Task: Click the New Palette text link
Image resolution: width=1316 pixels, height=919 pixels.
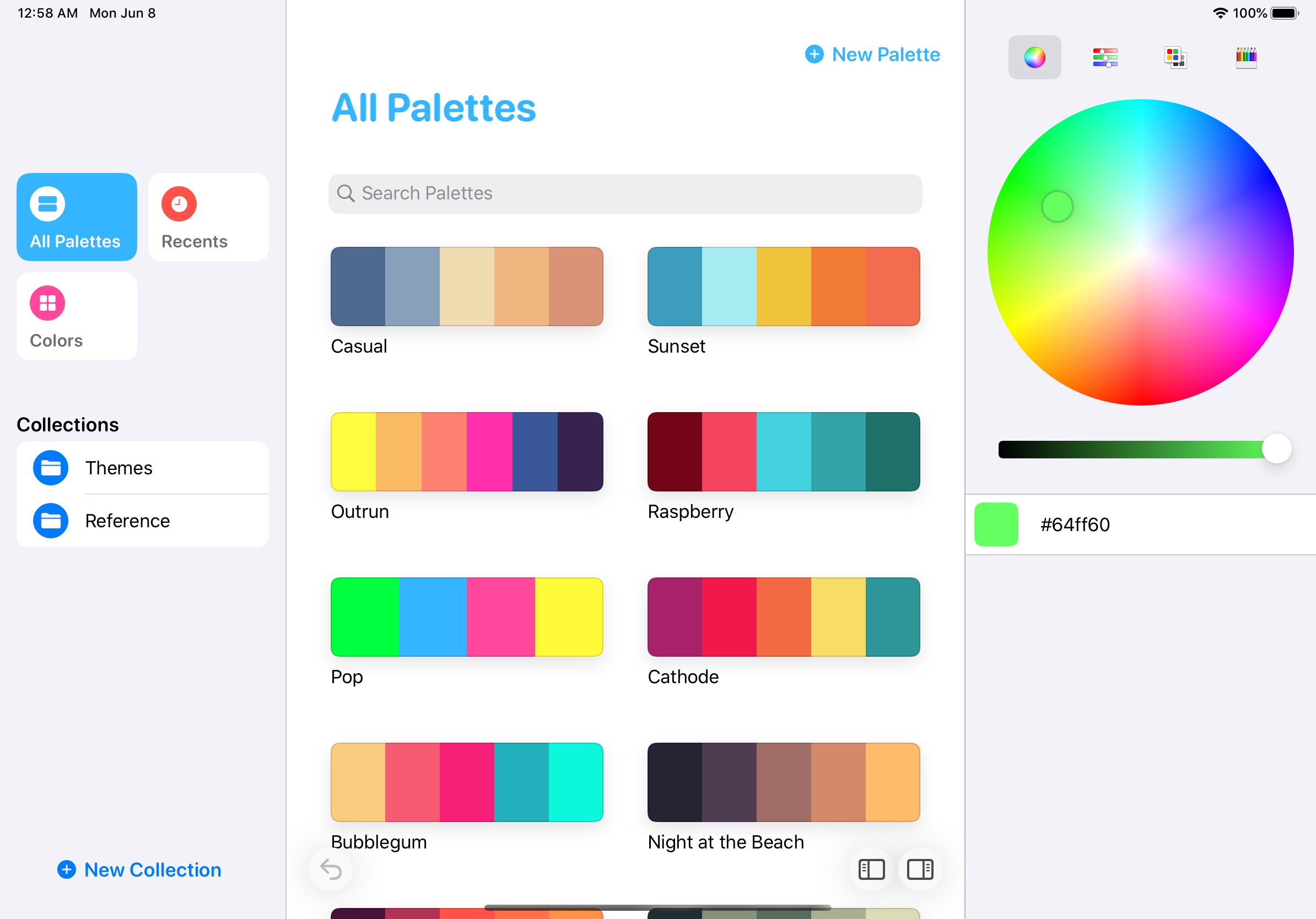Action: pos(886,55)
